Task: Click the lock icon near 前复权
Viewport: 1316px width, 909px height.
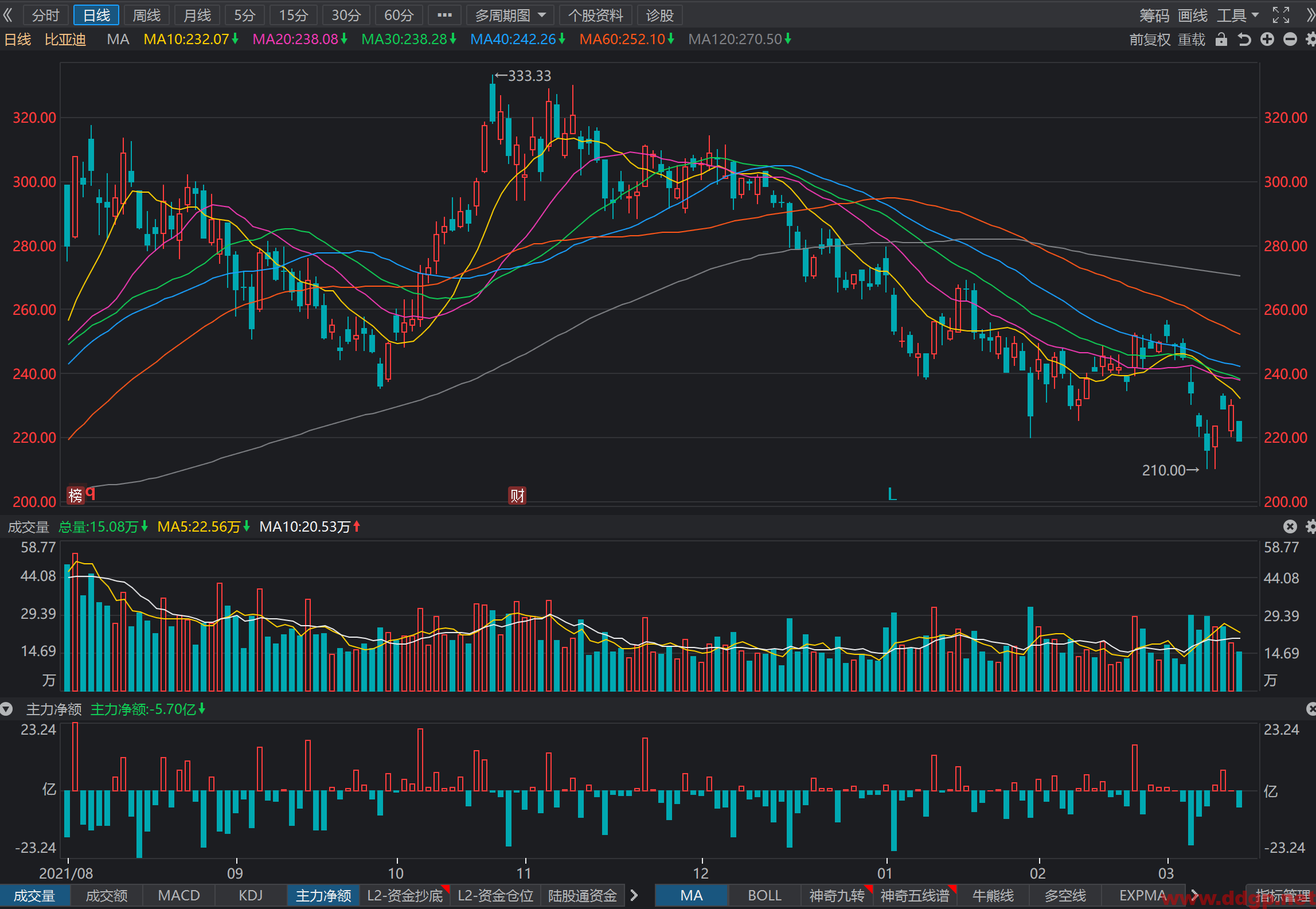Action: [1221, 40]
